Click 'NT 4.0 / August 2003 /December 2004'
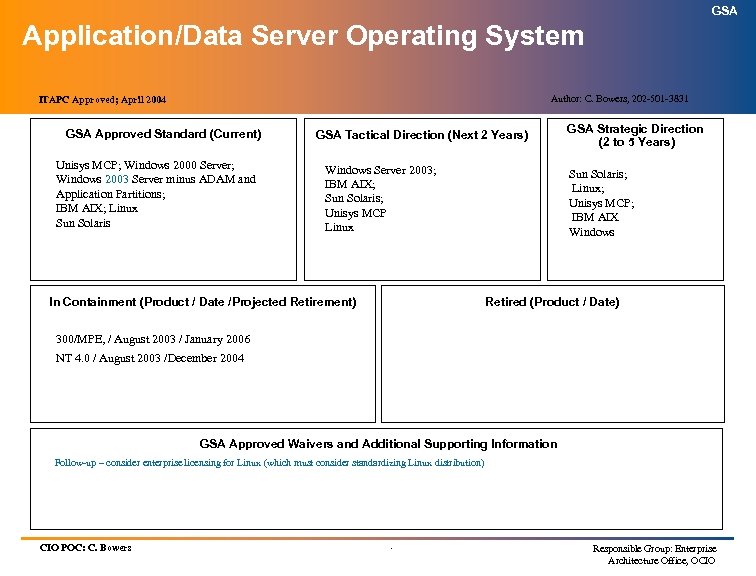The image size is (756, 576). click(149, 358)
